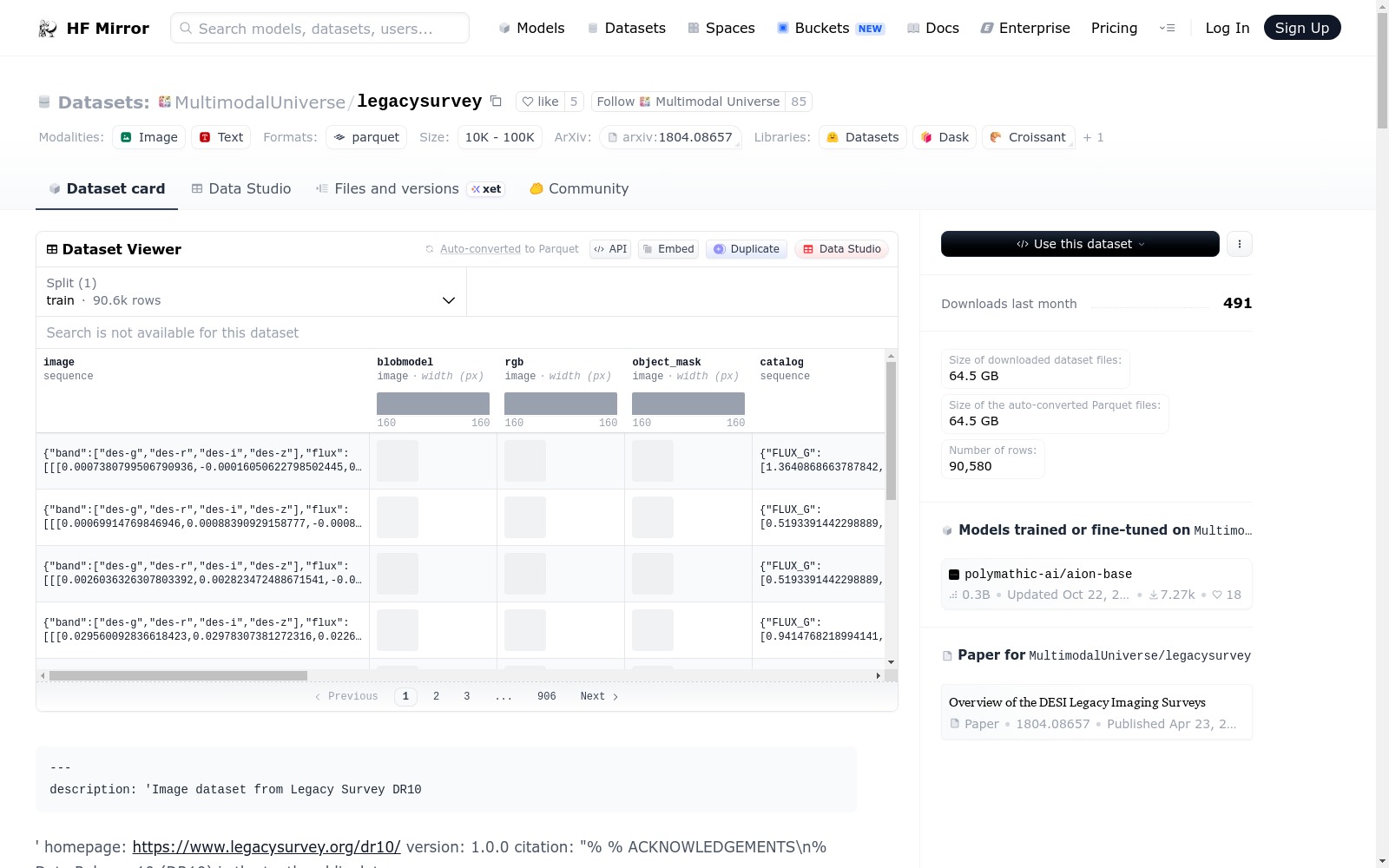Switch to the Data Studio tab
This screenshot has height=868, width=1389.
(241, 188)
